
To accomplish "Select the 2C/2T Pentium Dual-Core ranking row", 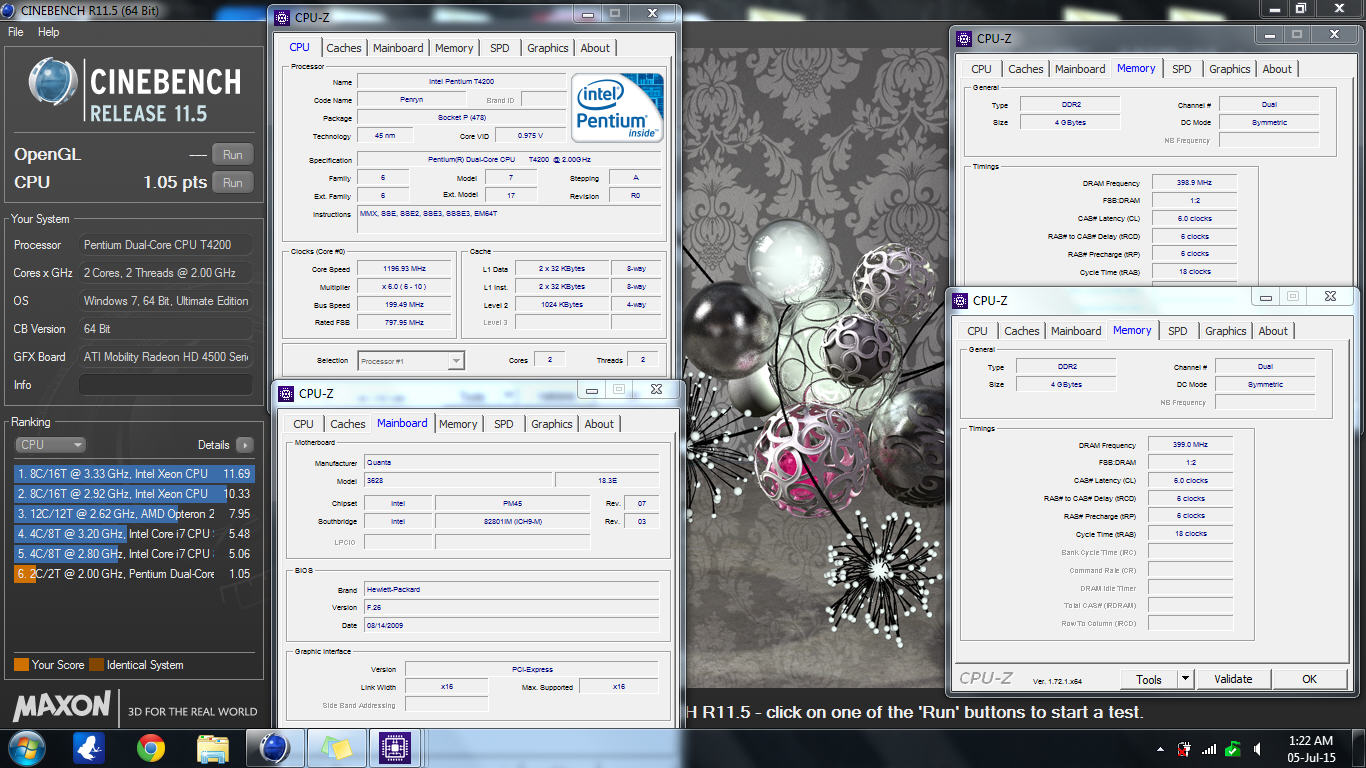I will click(x=134, y=574).
